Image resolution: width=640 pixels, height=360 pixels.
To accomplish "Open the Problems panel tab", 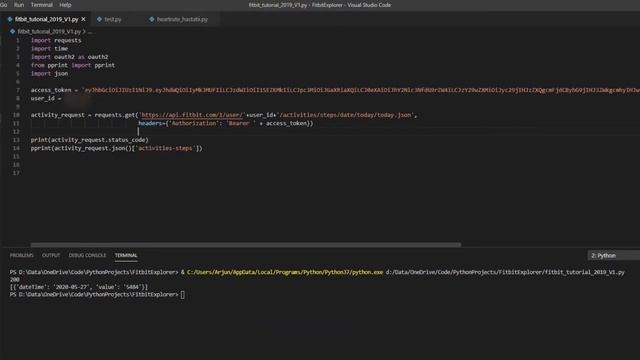I will click(22, 255).
